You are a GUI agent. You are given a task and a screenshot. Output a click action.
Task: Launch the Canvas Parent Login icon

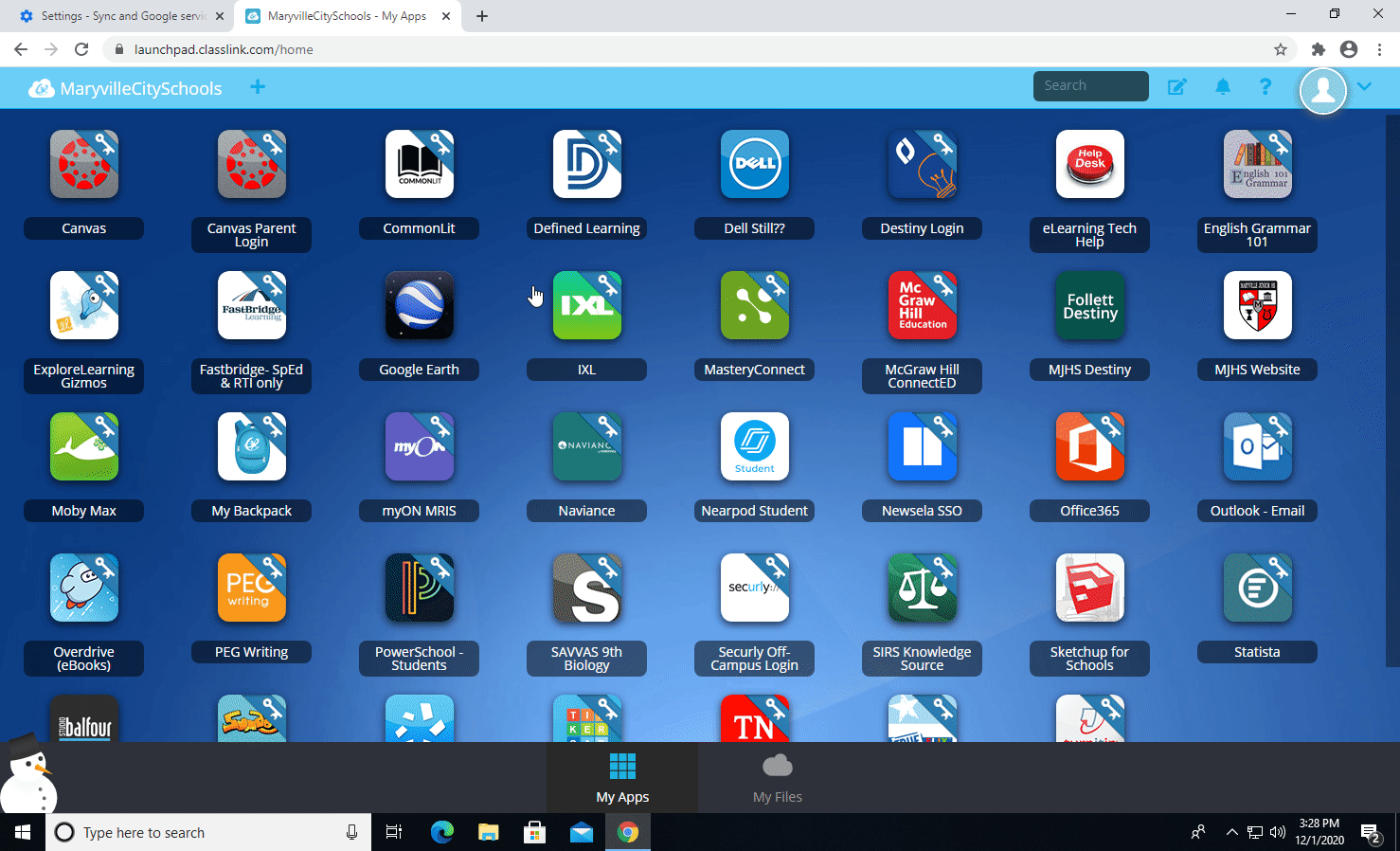[252, 164]
